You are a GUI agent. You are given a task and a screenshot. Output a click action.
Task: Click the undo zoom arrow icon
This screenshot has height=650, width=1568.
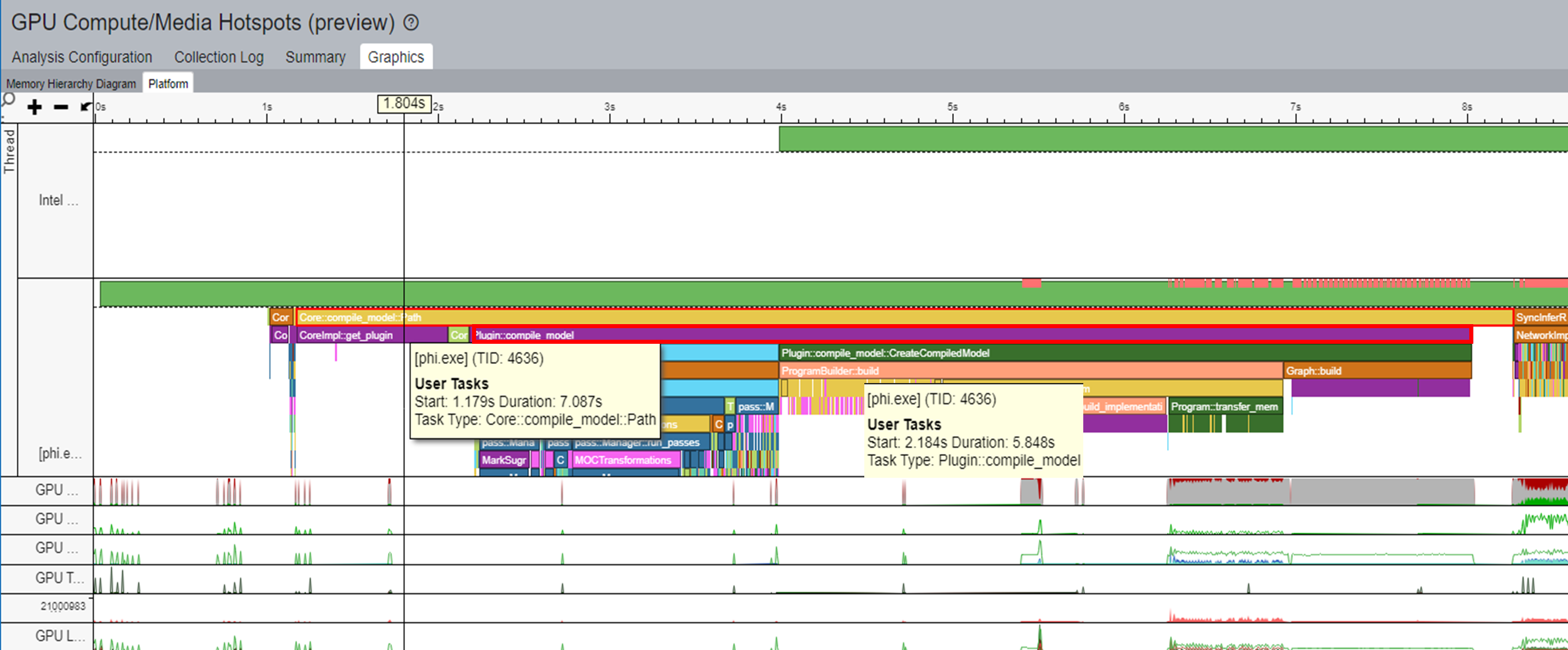[x=86, y=107]
